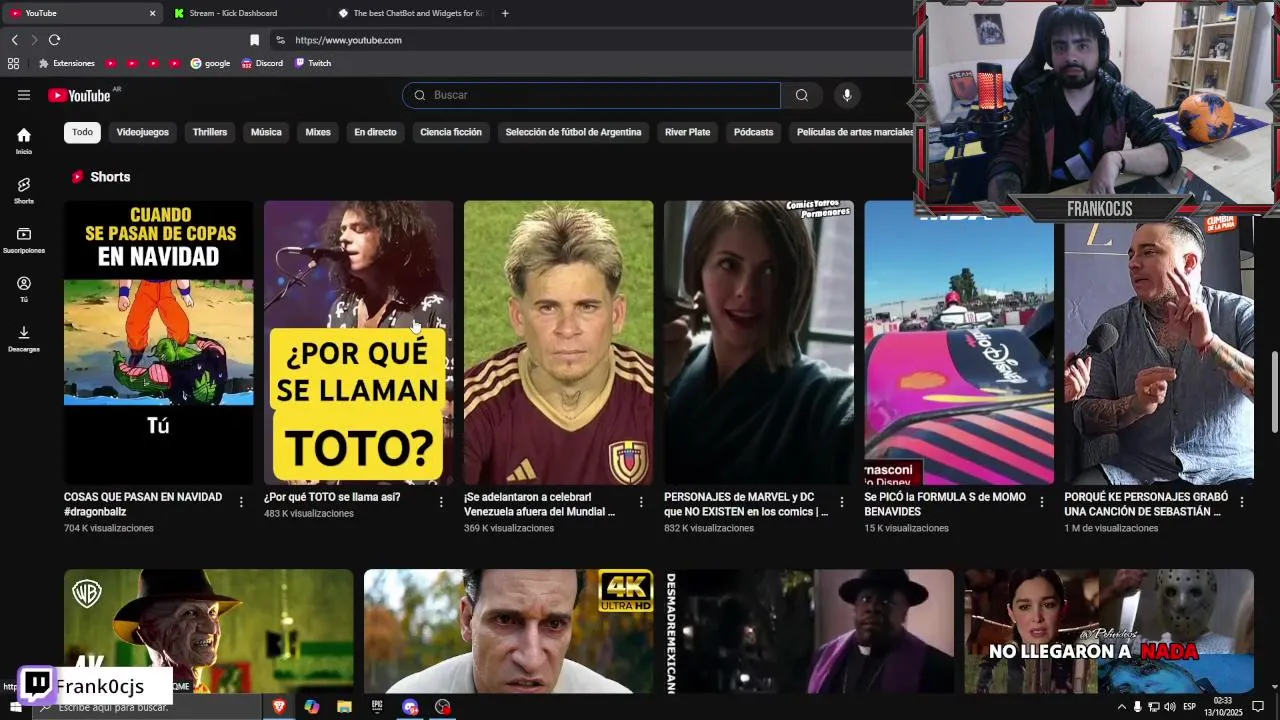
Task: Select the Mixes filter chip
Action: click(x=318, y=132)
